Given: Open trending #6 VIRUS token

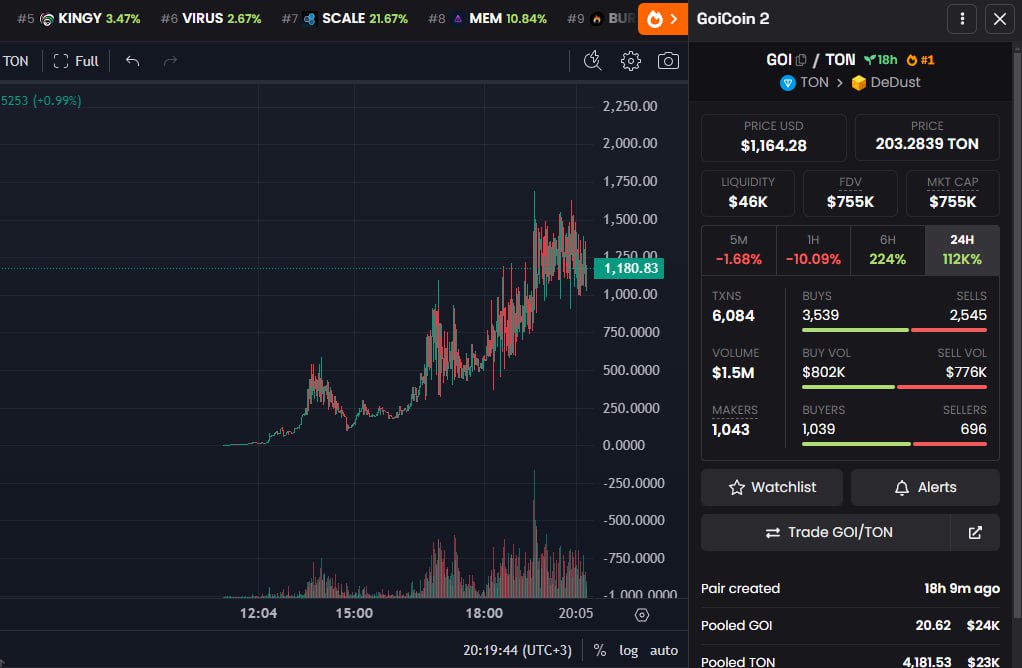Looking at the screenshot, I should click(211, 19).
